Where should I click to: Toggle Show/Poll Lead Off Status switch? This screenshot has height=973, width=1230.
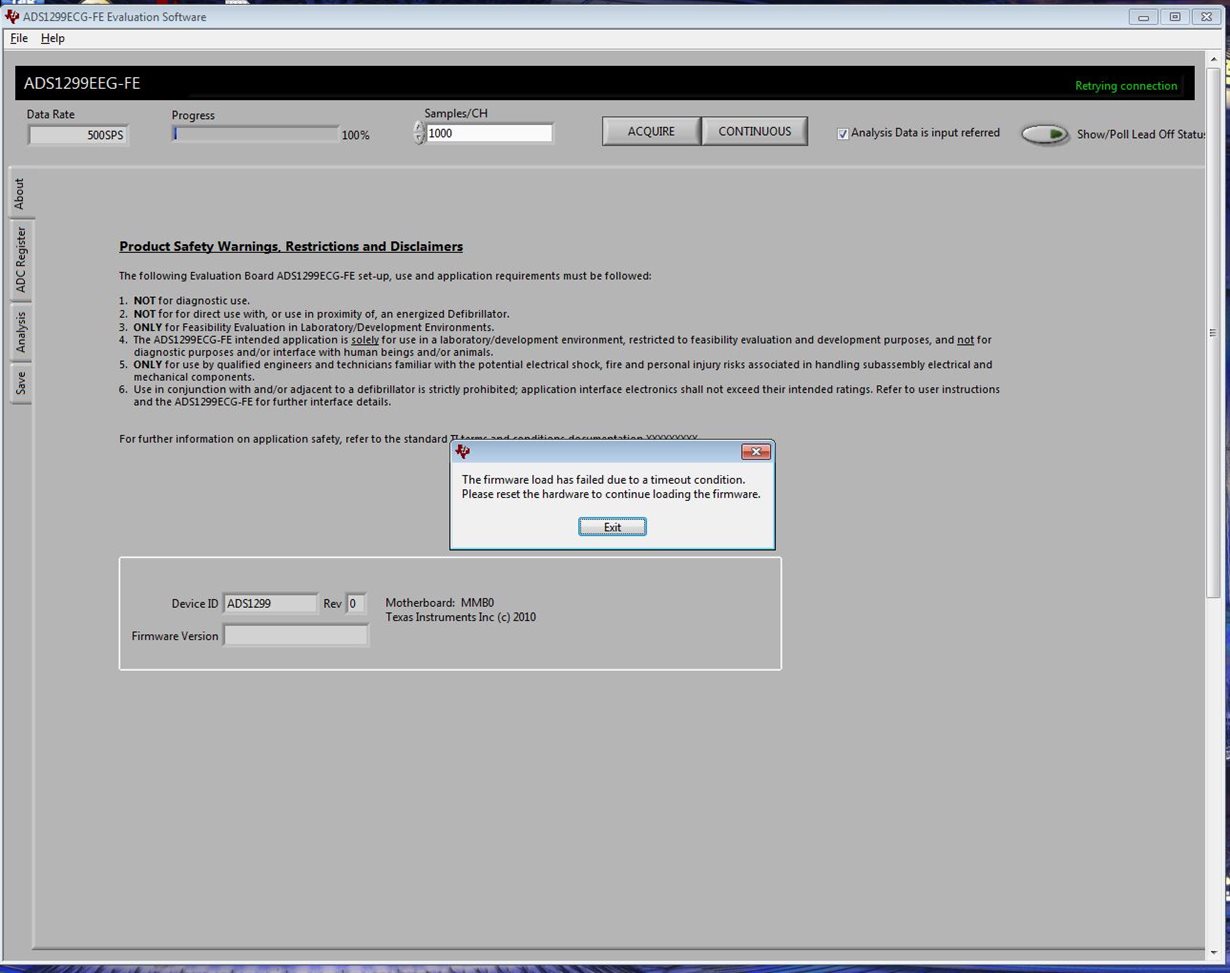pos(1045,134)
